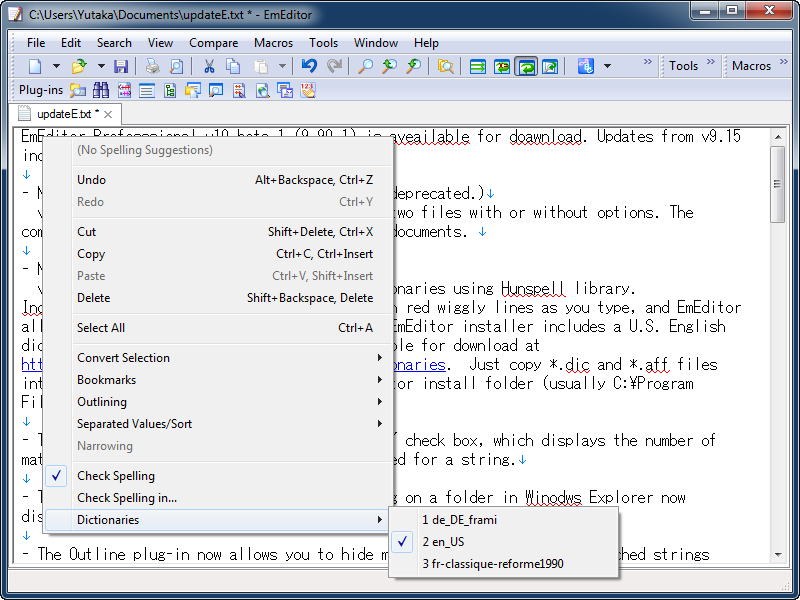Click the first Plug-ins bar folder icon

point(78,90)
